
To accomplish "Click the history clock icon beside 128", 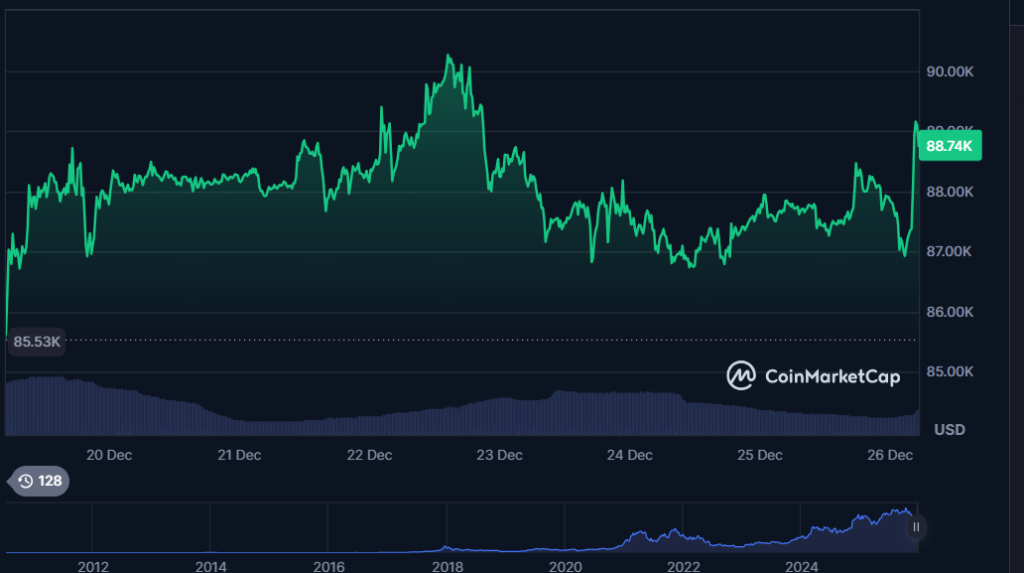I will (x=25, y=481).
